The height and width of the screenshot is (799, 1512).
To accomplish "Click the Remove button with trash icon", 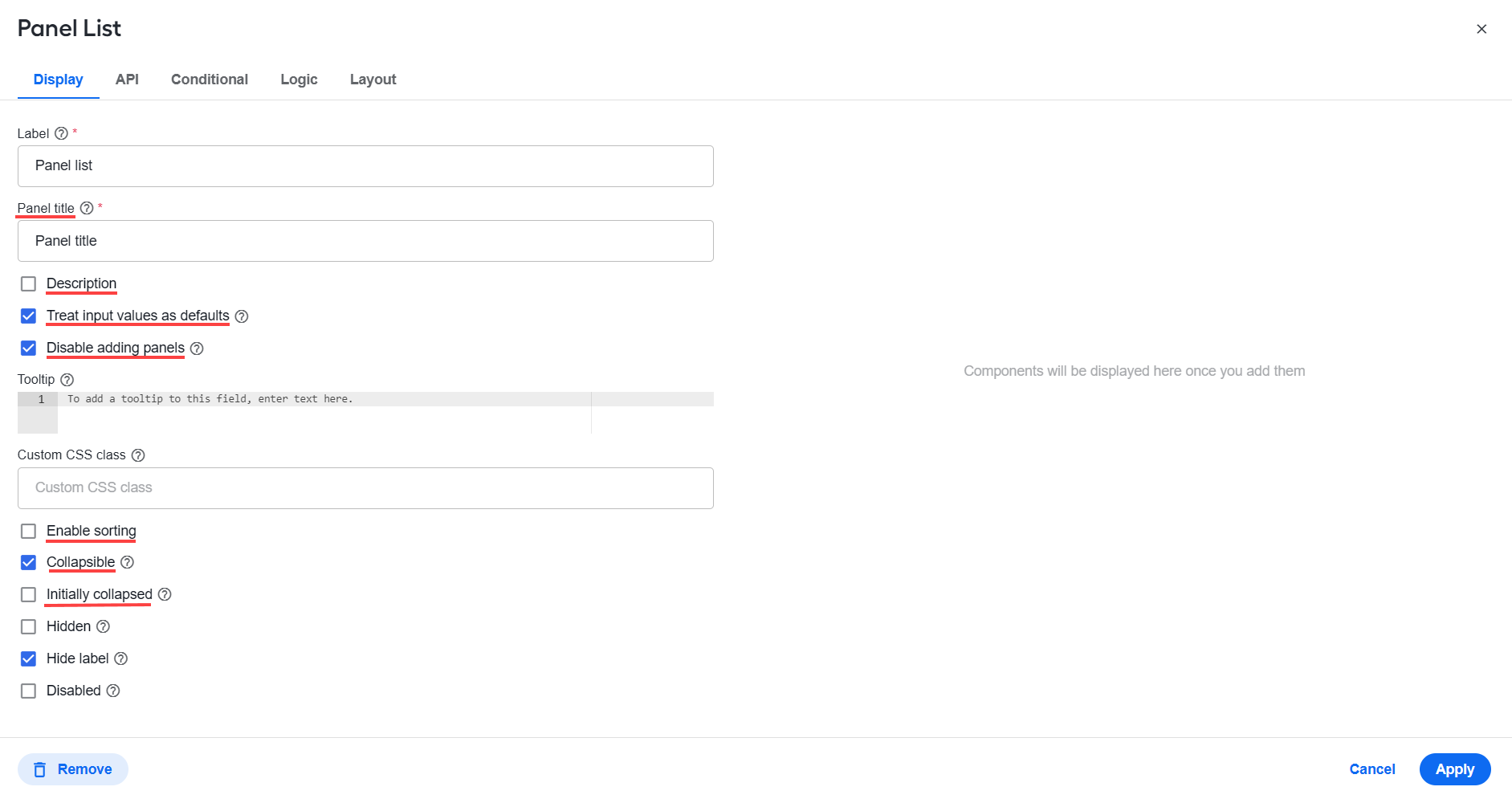I will click(x=73, y=769).
